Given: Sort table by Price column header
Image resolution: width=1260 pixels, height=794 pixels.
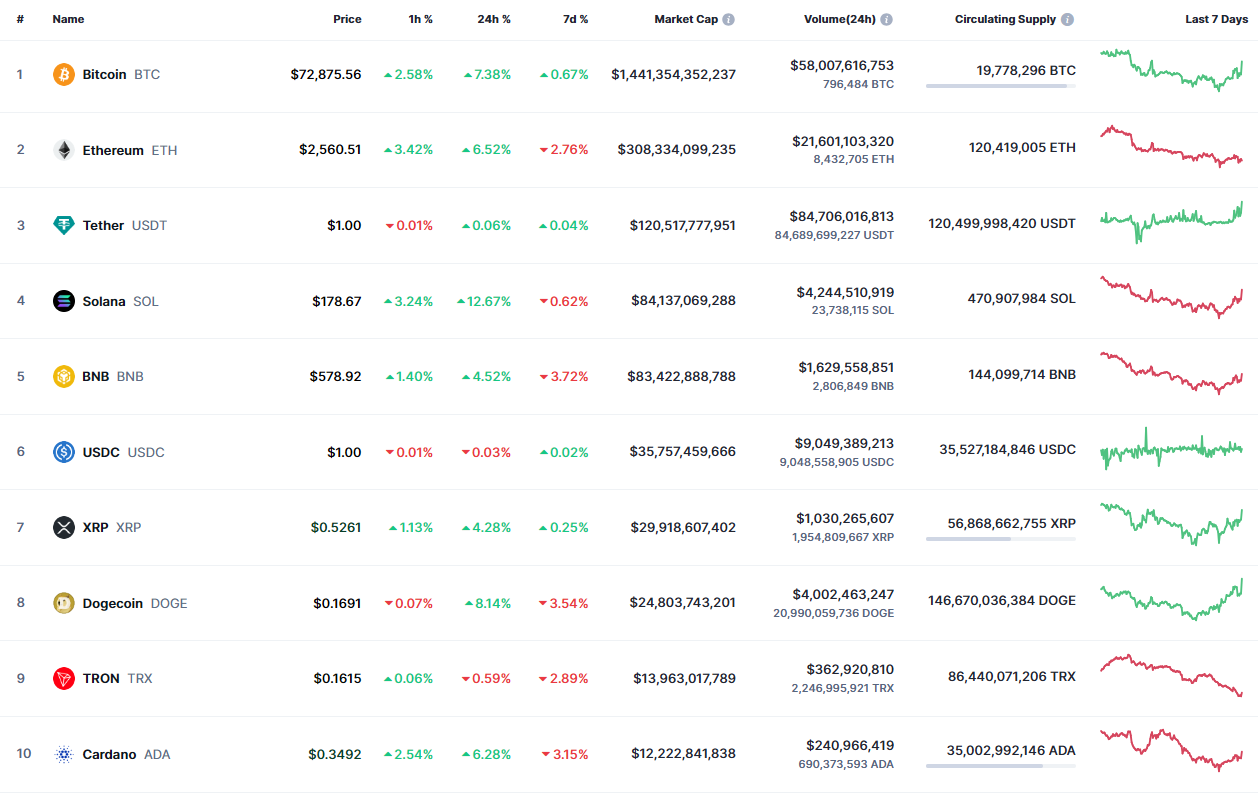Looking at the screenshot, I should click(347, 19).
